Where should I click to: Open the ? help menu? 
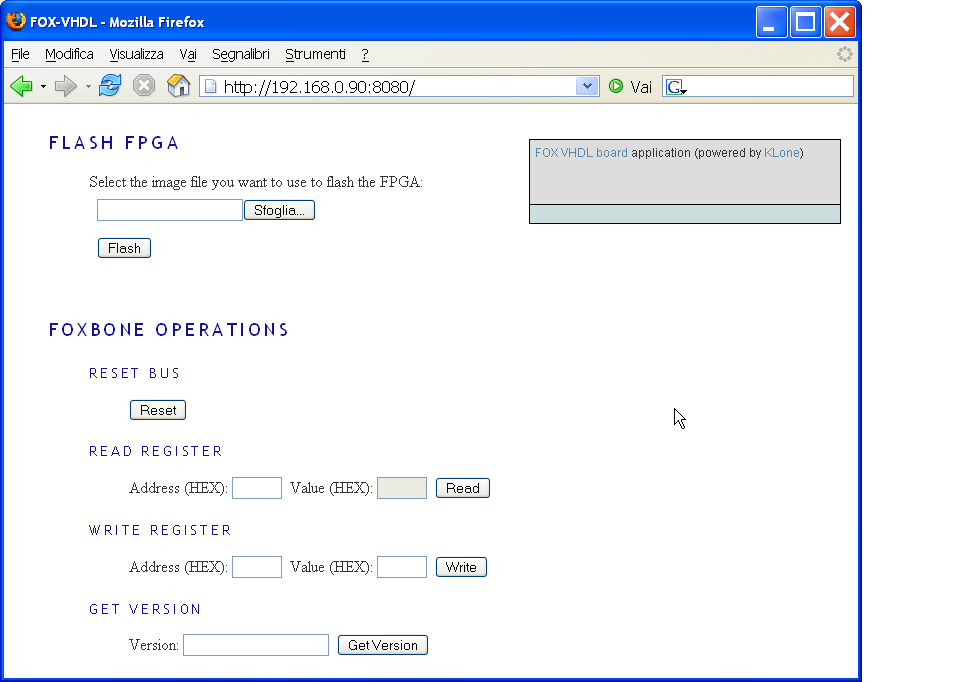click(x=365, y=54)
